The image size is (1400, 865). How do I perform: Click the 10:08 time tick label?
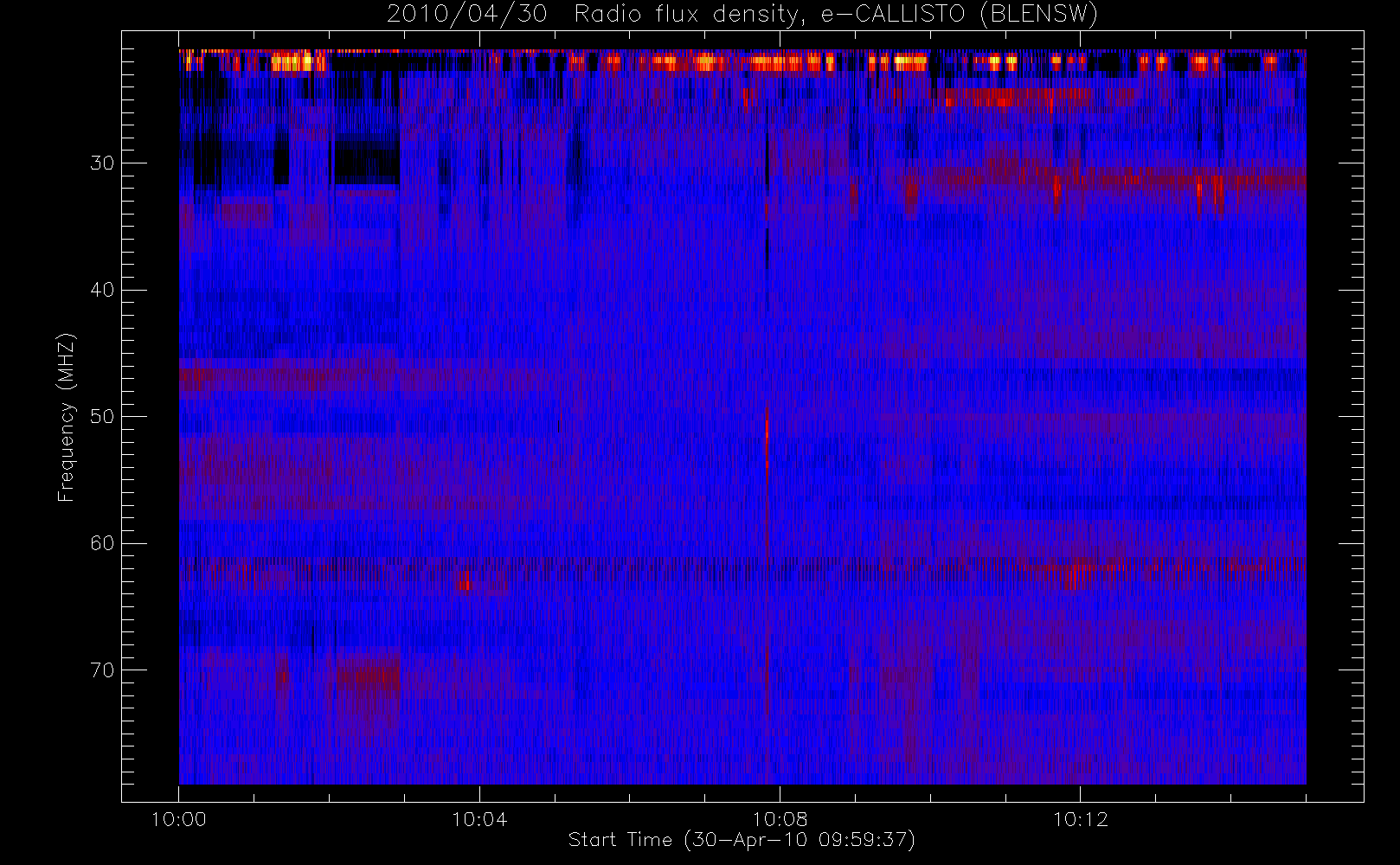pos(780,820)
